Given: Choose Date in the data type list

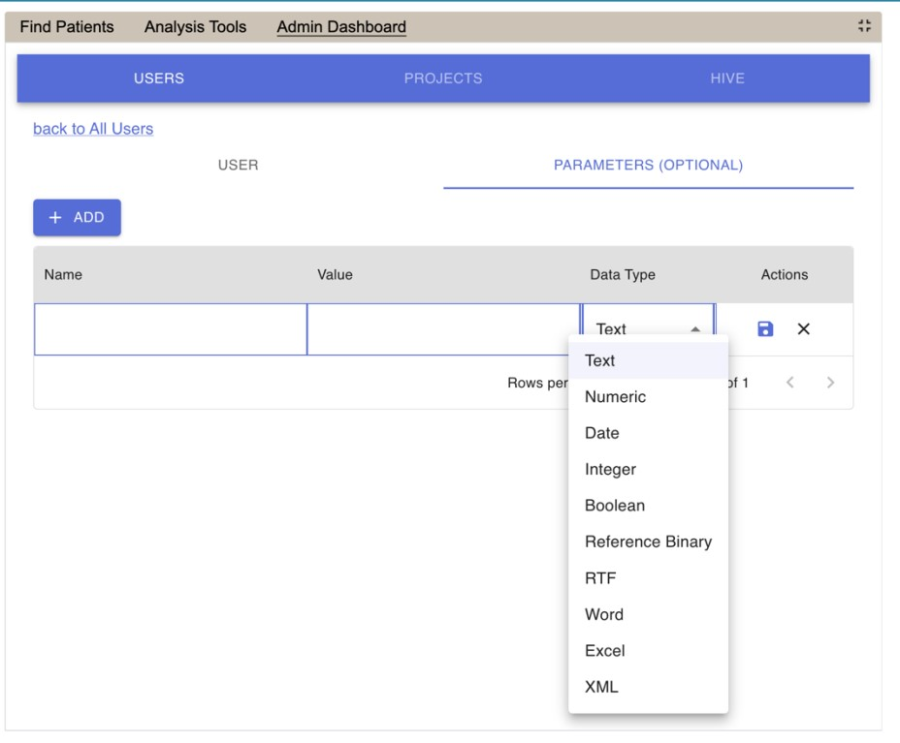Looking at the screenshot, I should click(x=602, y=433).
